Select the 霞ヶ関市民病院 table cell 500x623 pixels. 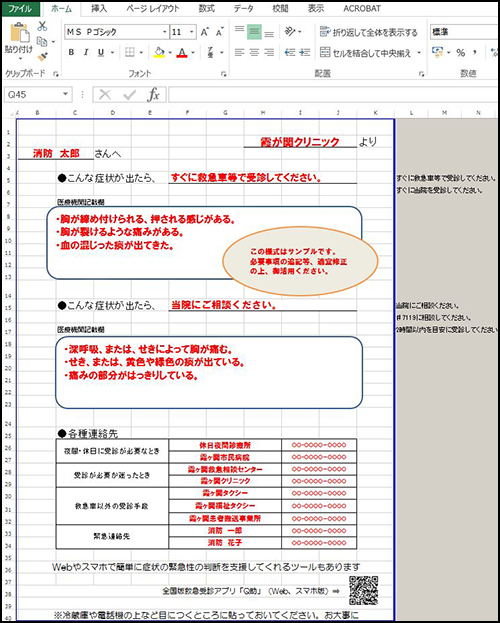click(225, 457)
